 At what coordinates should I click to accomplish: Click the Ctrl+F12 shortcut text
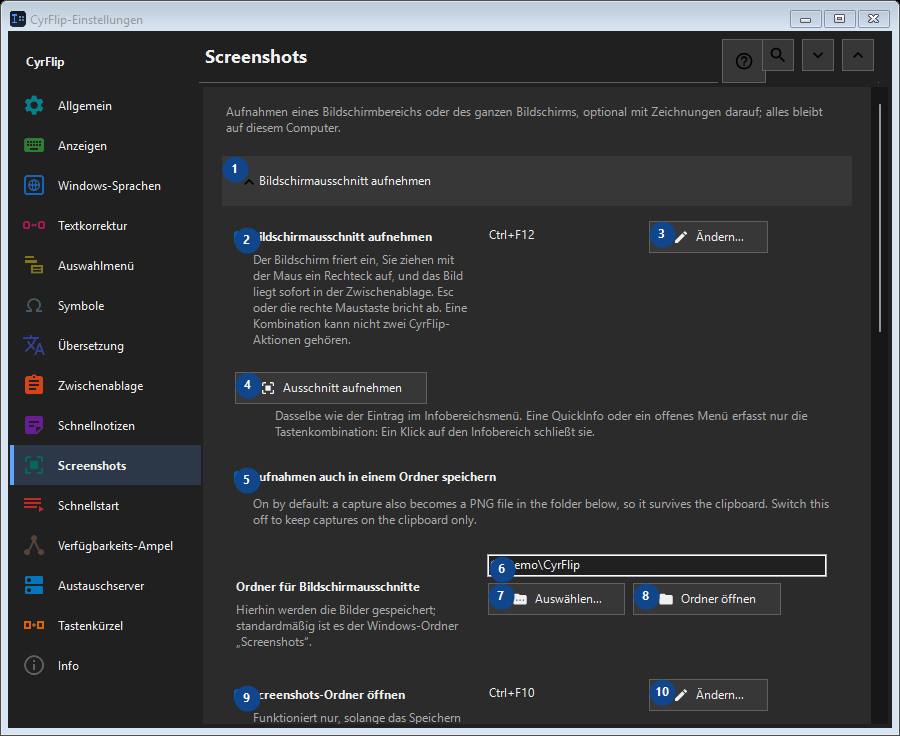511,235
